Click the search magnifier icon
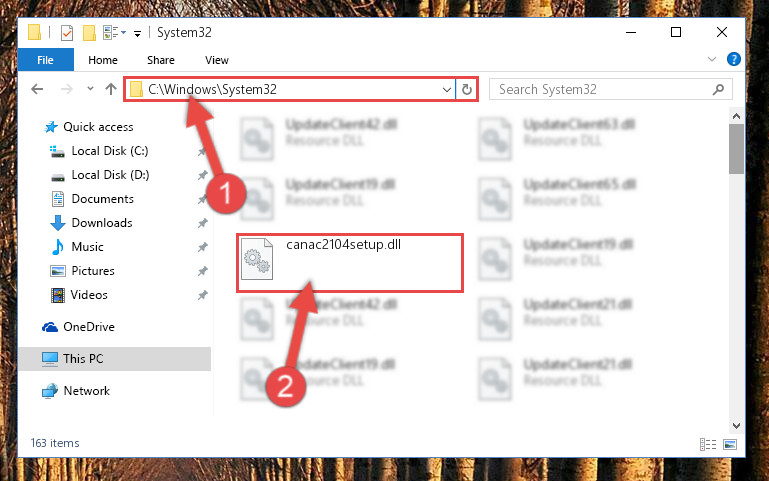 click(718, 89)
